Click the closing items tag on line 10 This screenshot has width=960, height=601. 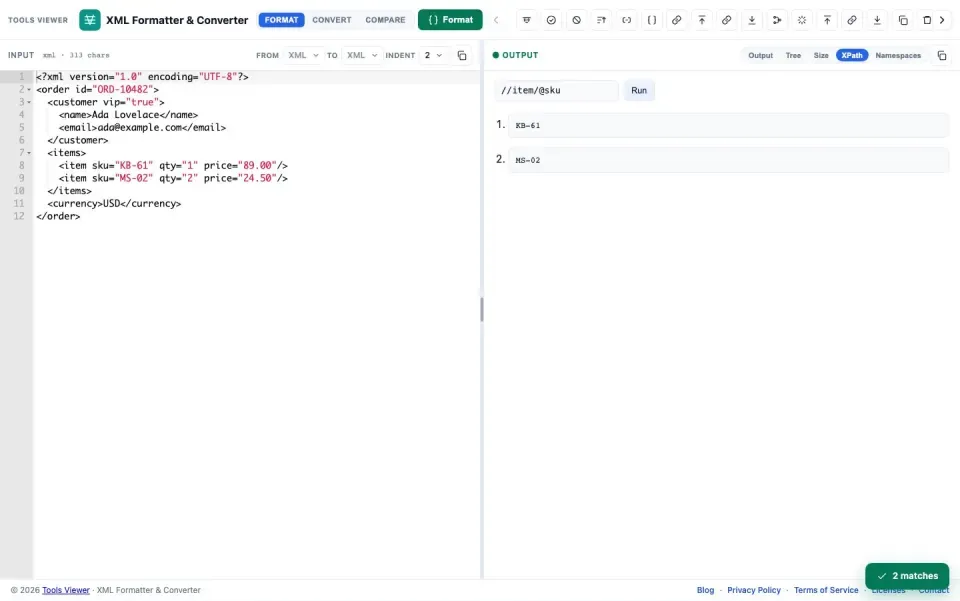(69, 192)
